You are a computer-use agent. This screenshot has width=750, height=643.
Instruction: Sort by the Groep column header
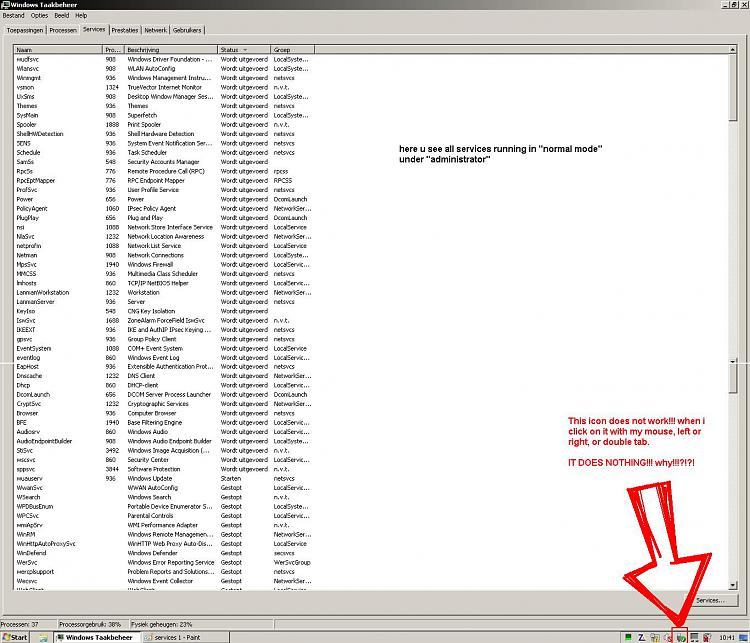click(x=292, y=50)
